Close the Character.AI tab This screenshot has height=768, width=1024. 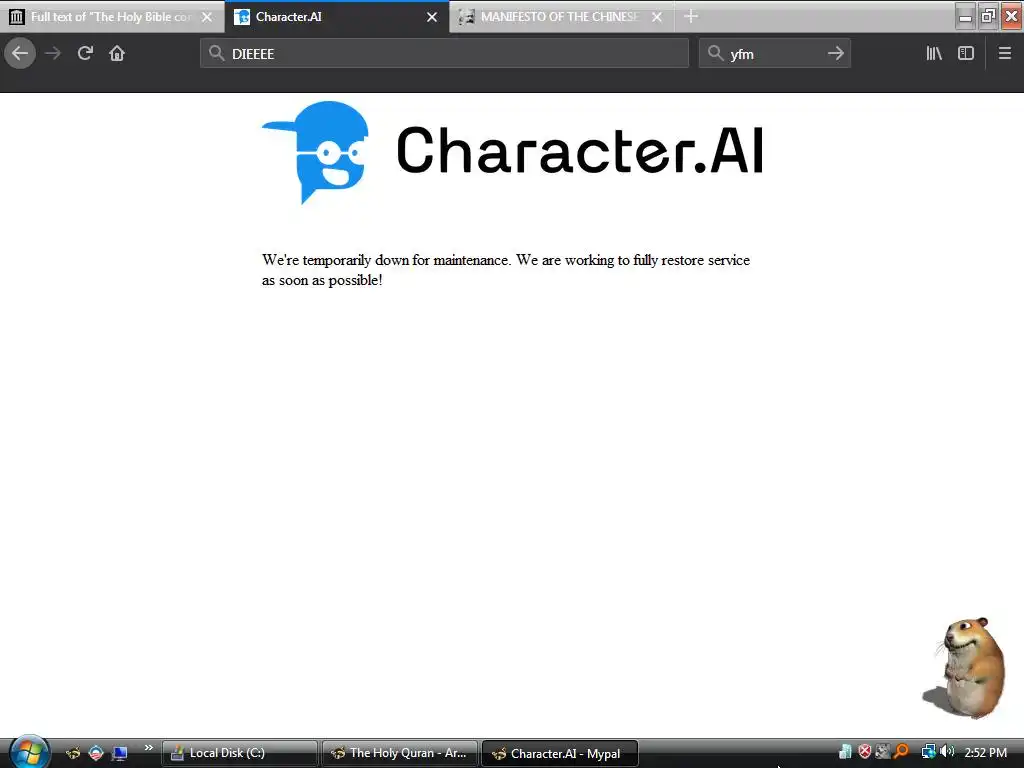[432, 17]
